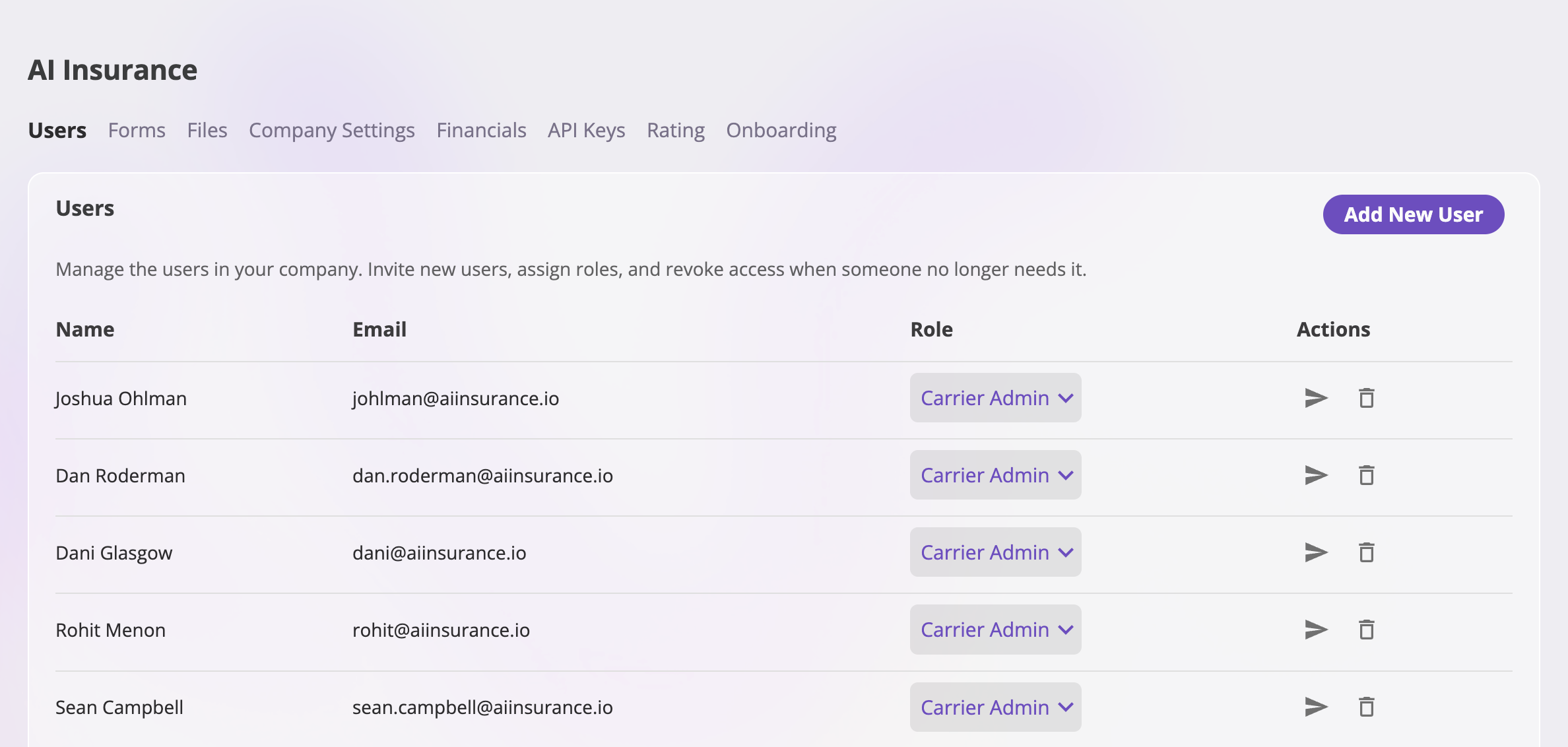Delete user Joshua Ohlman

point(1366,398)
